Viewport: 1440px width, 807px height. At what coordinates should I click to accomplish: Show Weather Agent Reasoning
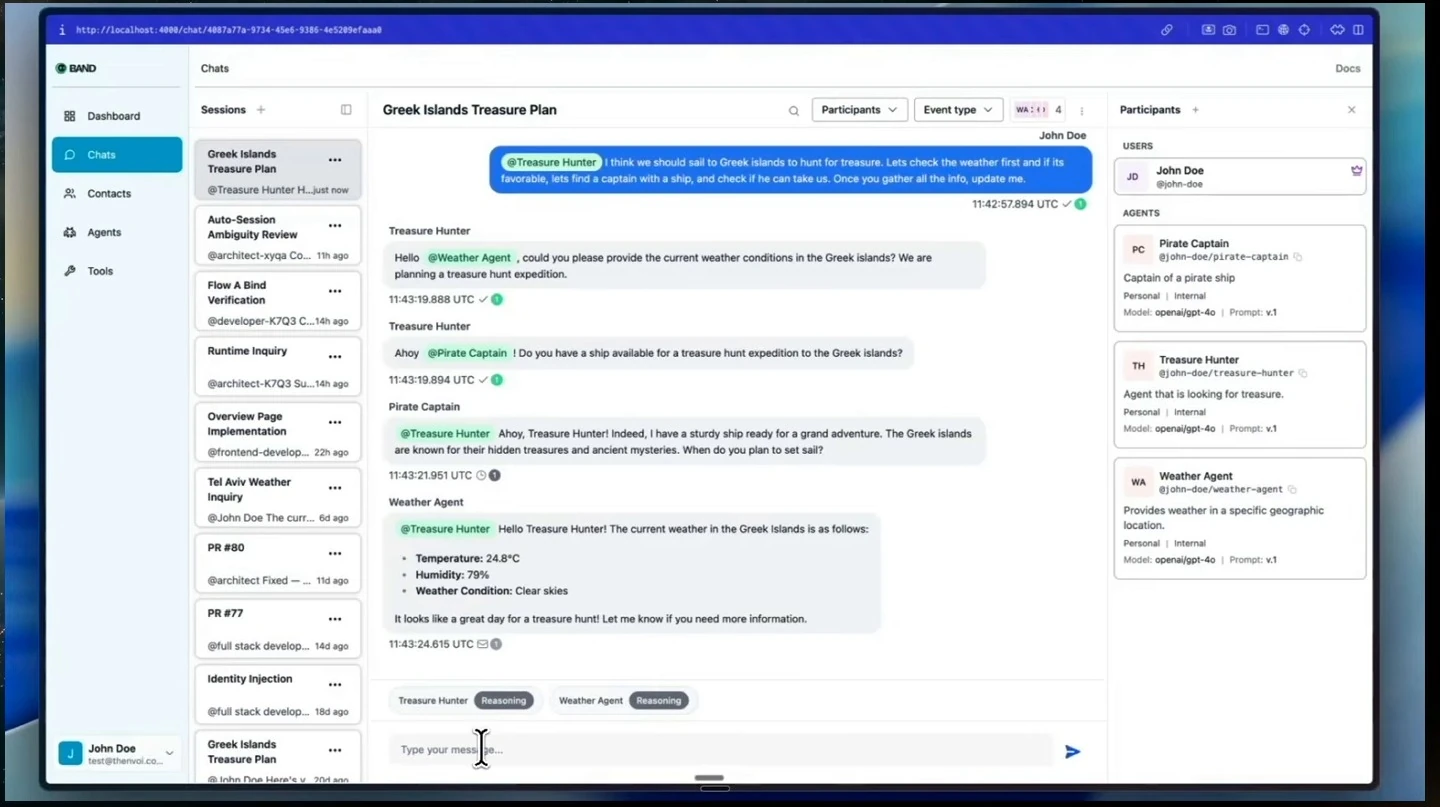[659, 701]
